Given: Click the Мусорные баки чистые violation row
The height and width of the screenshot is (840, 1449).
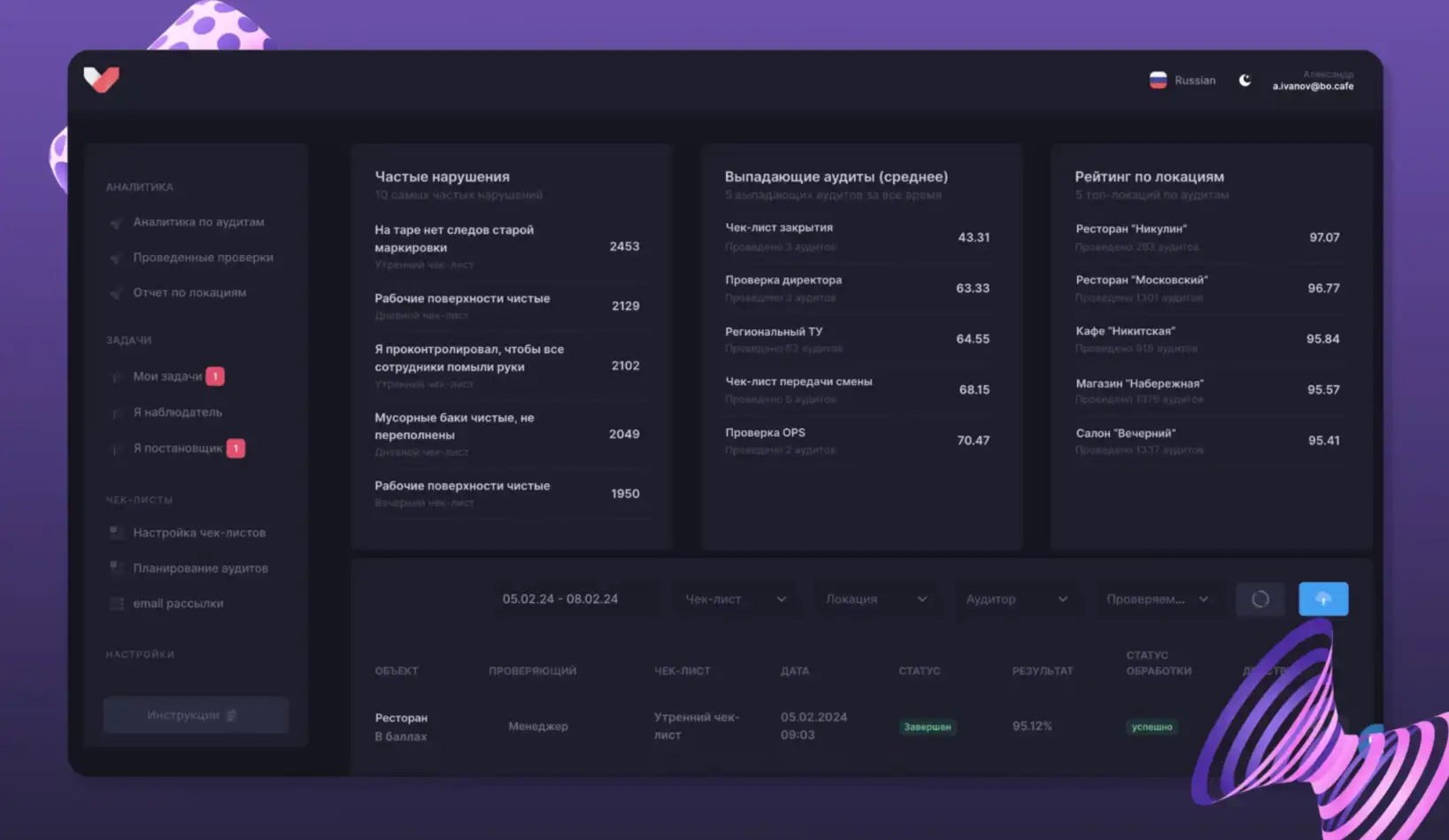Looking at the screenshot, I should tap(507, 435).
